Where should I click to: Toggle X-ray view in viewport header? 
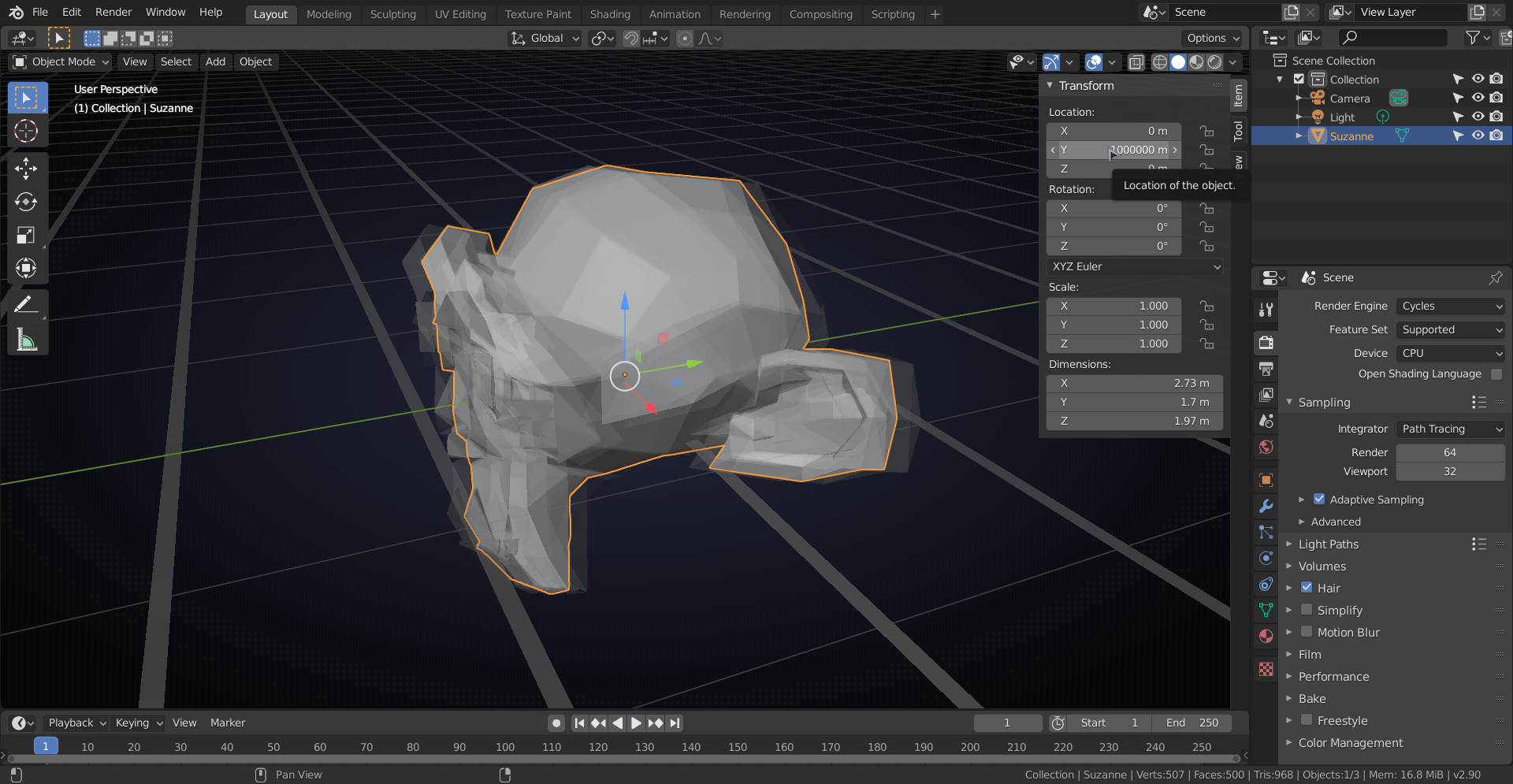[x=1136, y=62]
